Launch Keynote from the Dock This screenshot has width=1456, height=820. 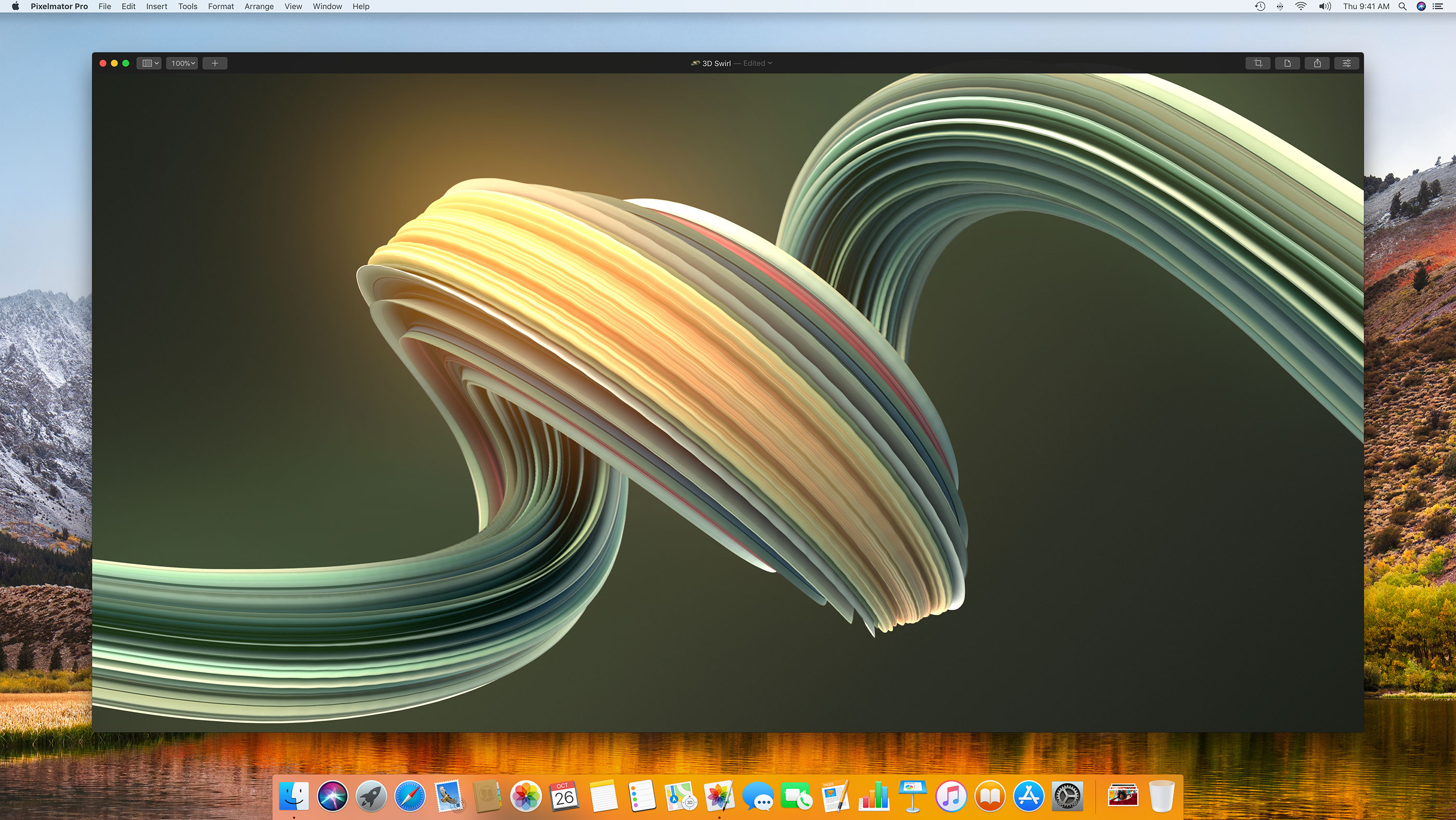[x=912, y=796]
